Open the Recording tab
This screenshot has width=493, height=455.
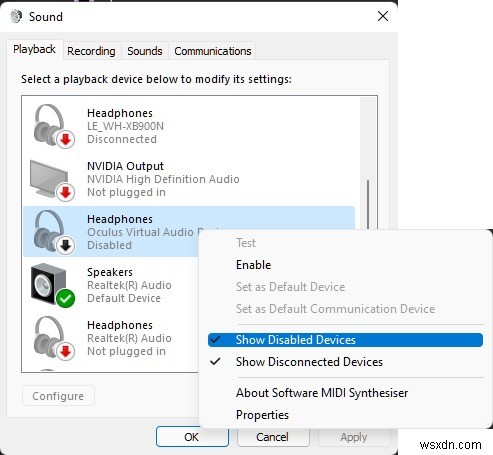[91, 51]
